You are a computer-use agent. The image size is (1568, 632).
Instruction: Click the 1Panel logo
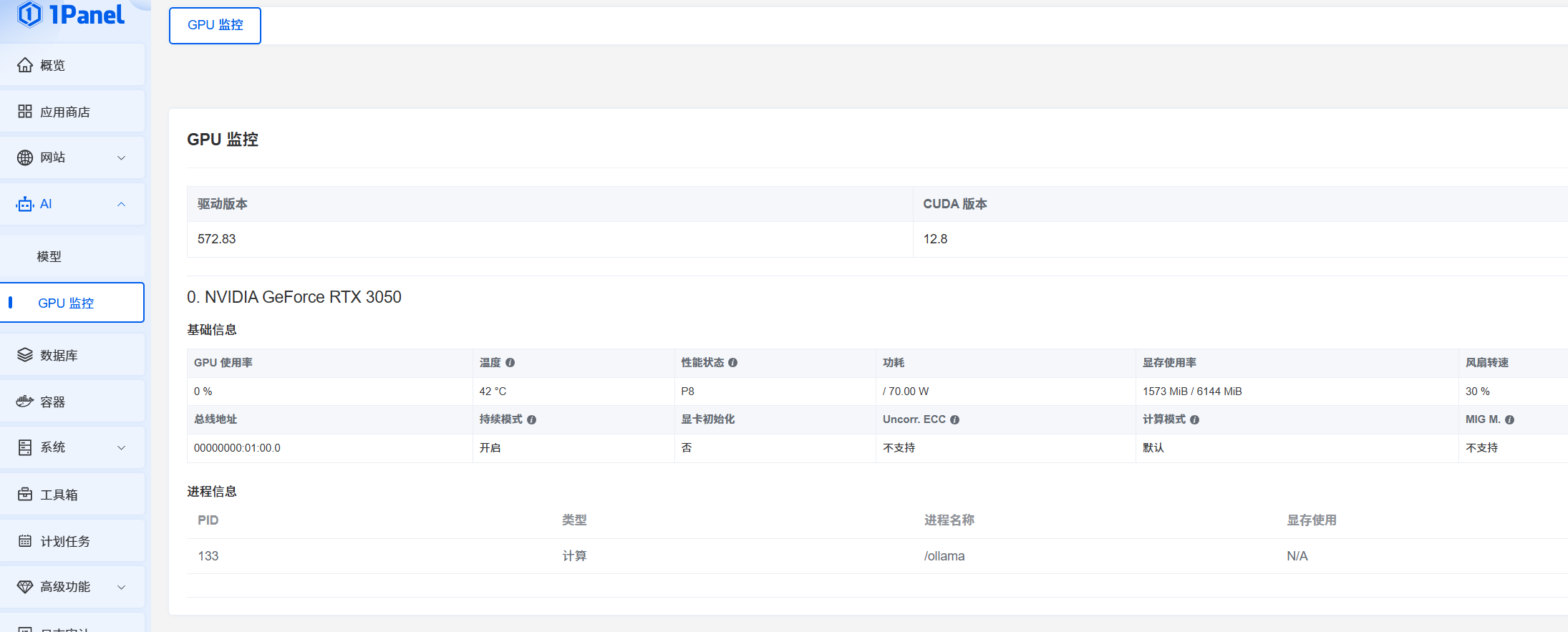click(x=71, y=14)
